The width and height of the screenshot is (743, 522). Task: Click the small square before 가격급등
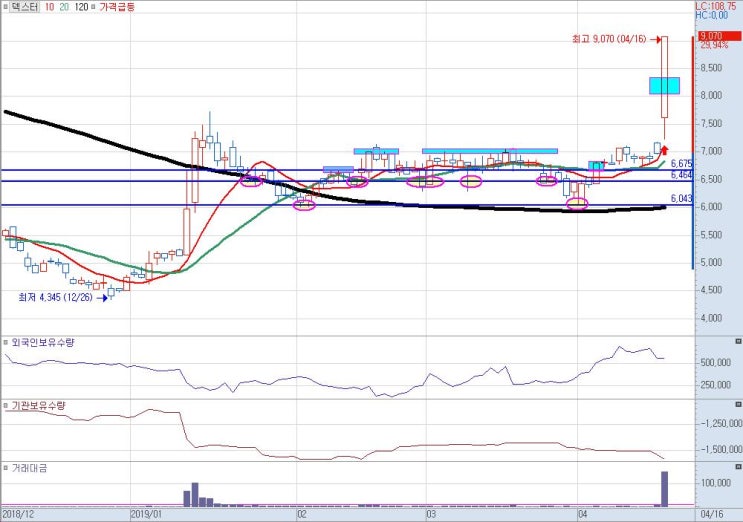(93, 7)
